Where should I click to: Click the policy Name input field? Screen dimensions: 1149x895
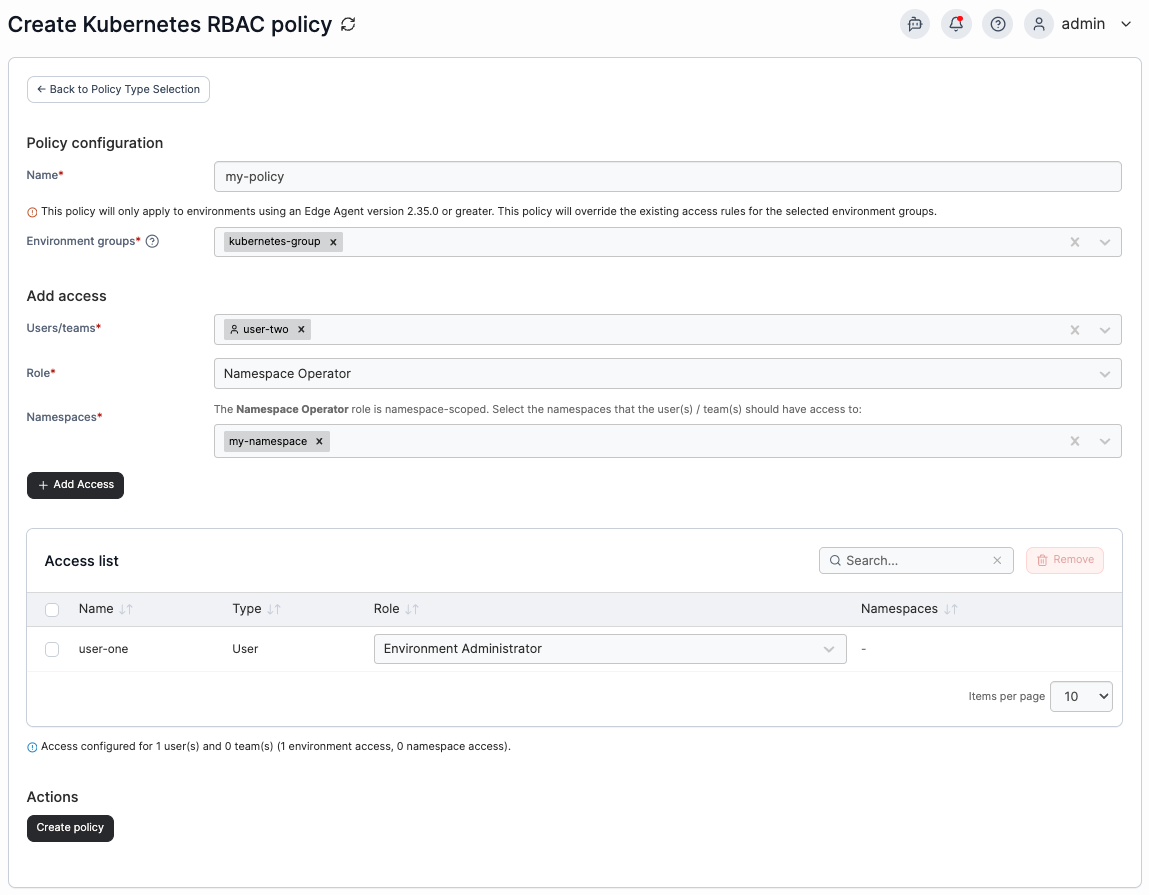click(x=667, y=177)
